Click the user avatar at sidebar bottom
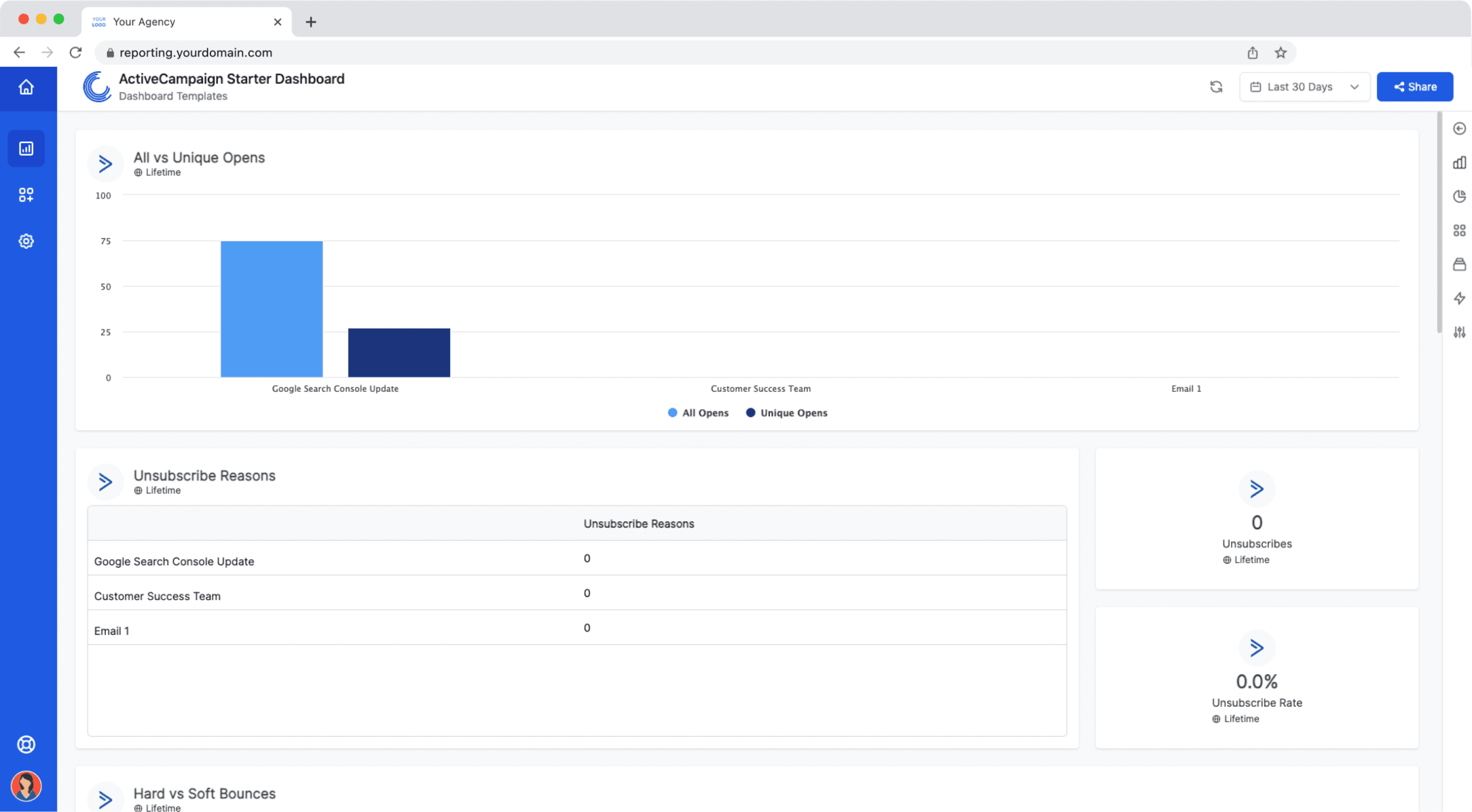 [26, 786]
